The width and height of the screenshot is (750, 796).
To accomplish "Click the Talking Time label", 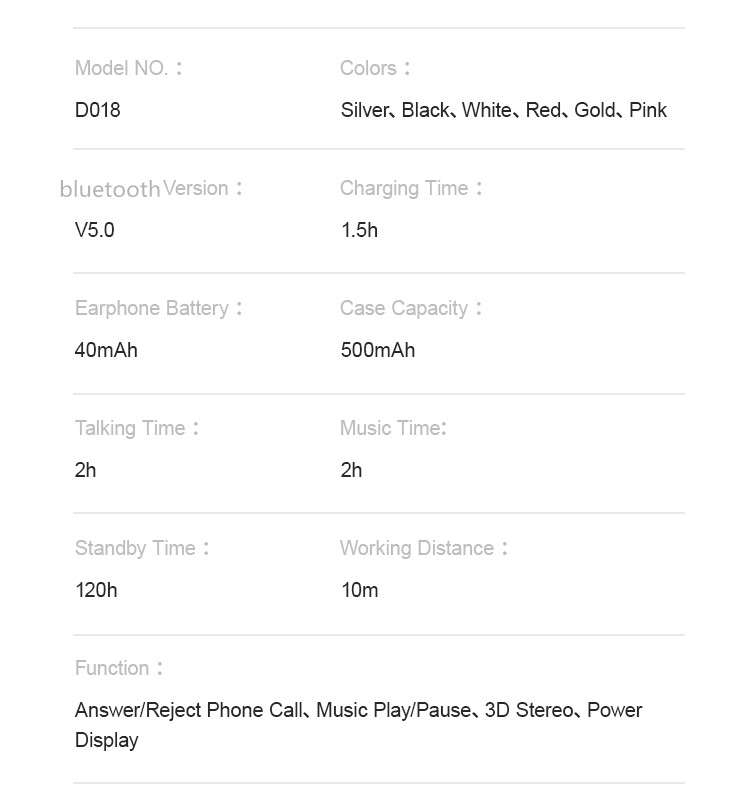I will click(x=137, y=428).
